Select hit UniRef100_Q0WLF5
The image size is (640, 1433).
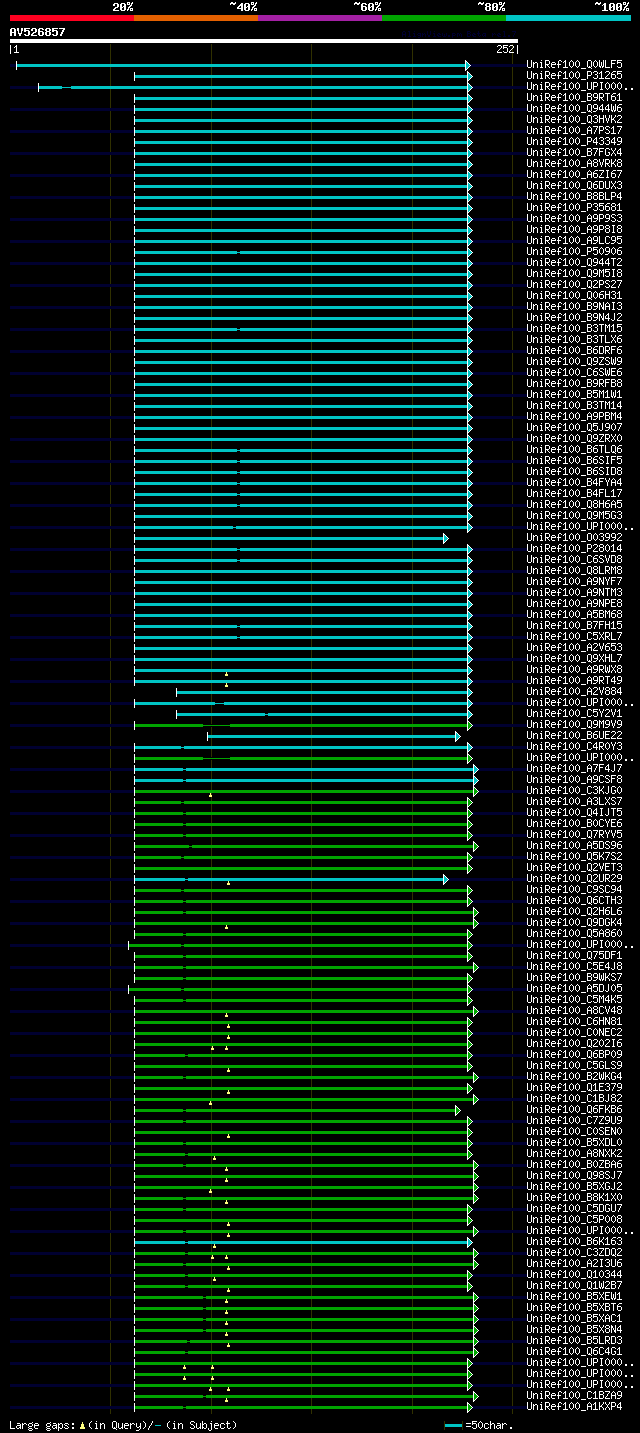click(x=574, y=65)
